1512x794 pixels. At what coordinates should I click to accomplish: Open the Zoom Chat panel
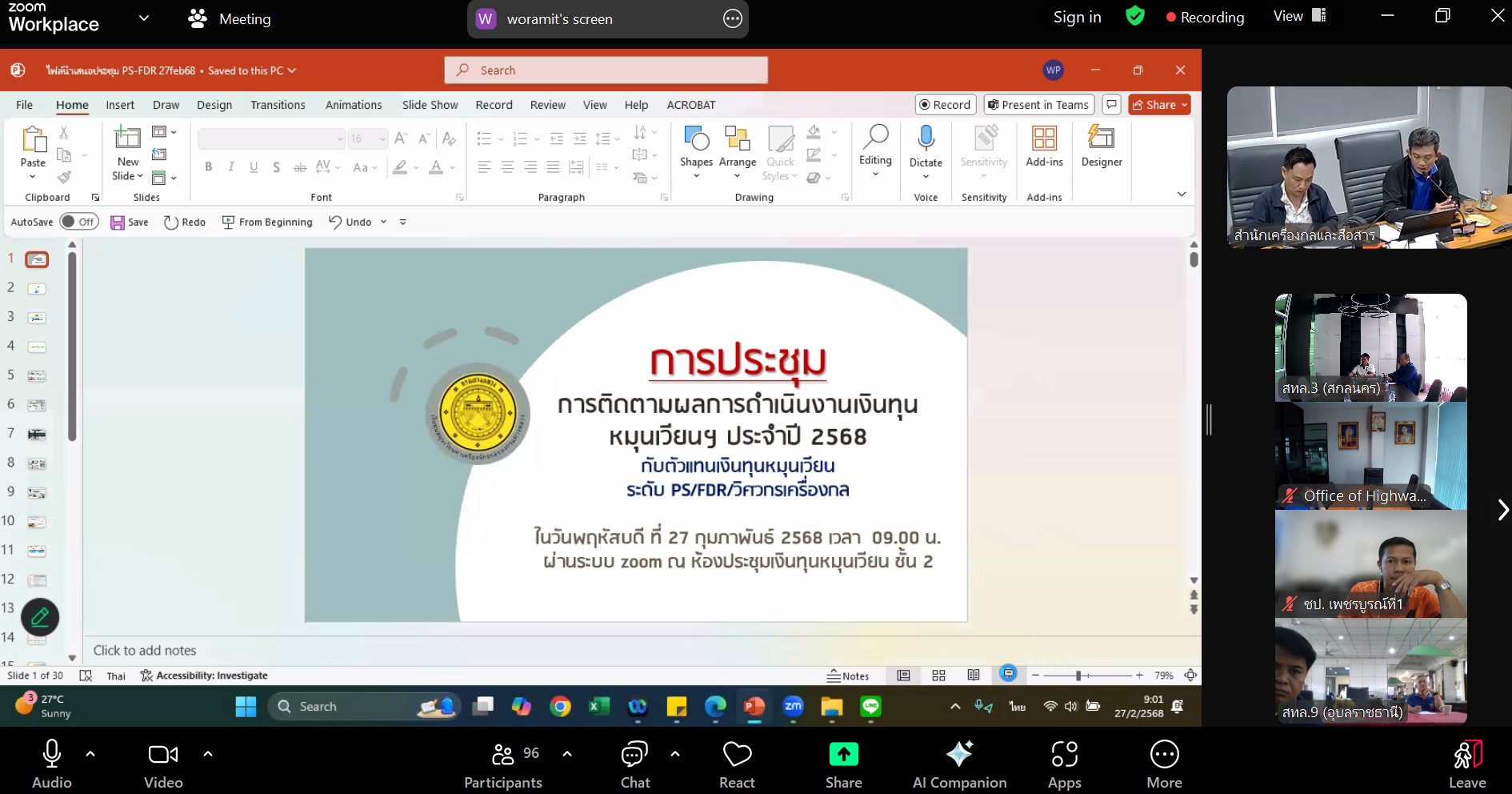coord(635,764)
